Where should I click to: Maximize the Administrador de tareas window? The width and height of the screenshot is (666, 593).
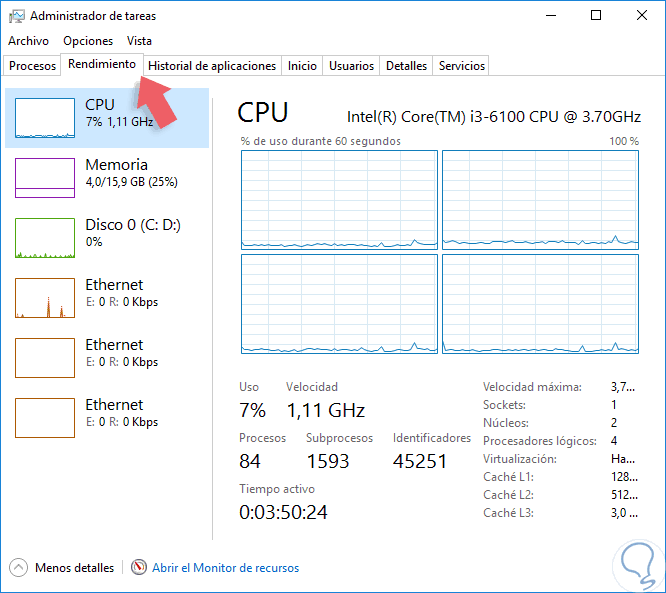(596, 16)
